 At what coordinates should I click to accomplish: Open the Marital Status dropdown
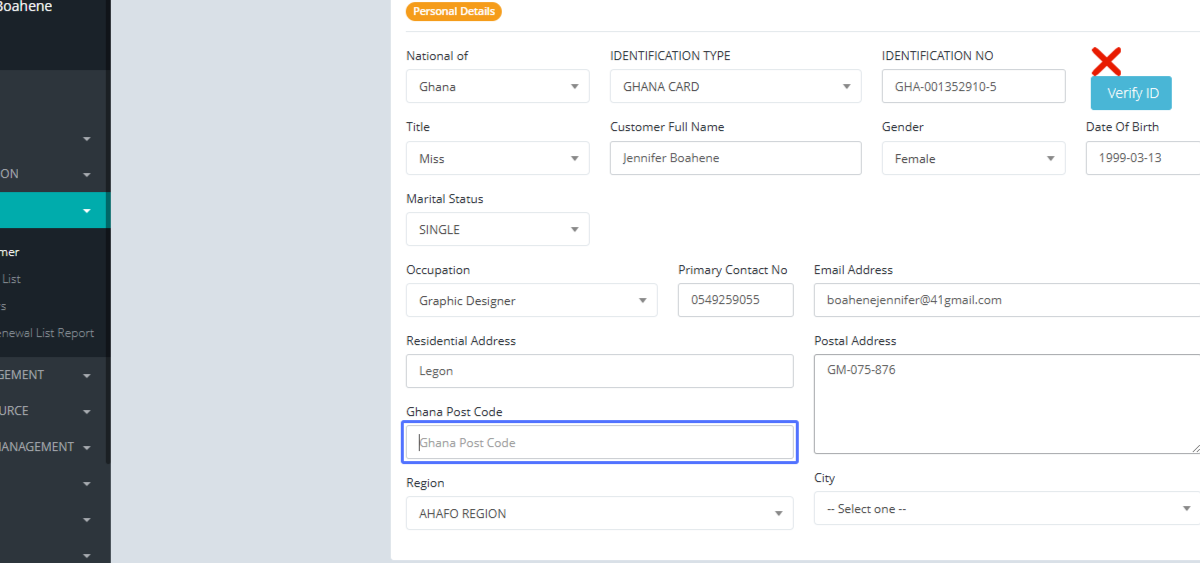click(497, 230)
